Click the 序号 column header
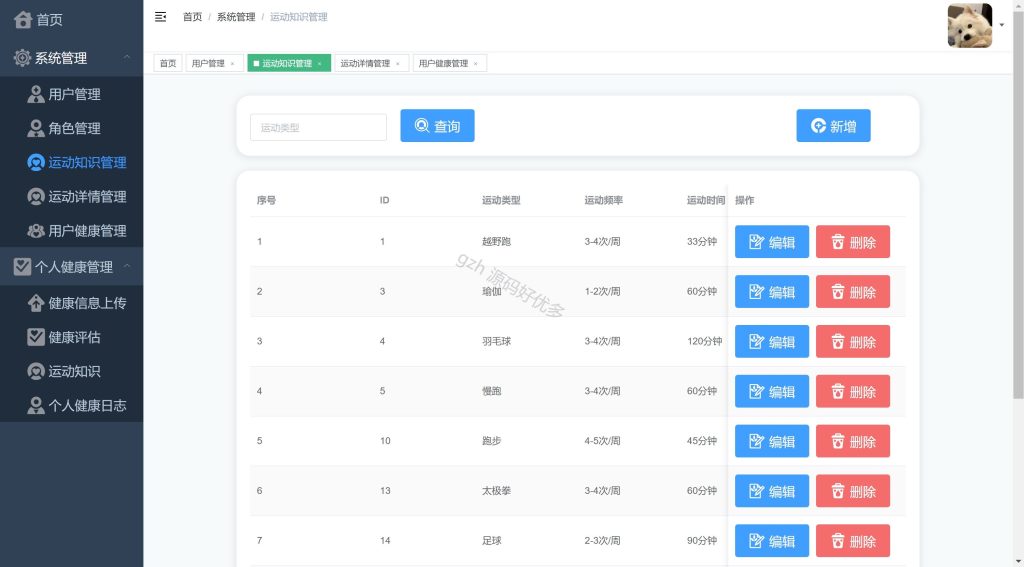Image resolution: width=1024 pixels, height=567 pixels. pyautogui.click(x=266, y=200)
